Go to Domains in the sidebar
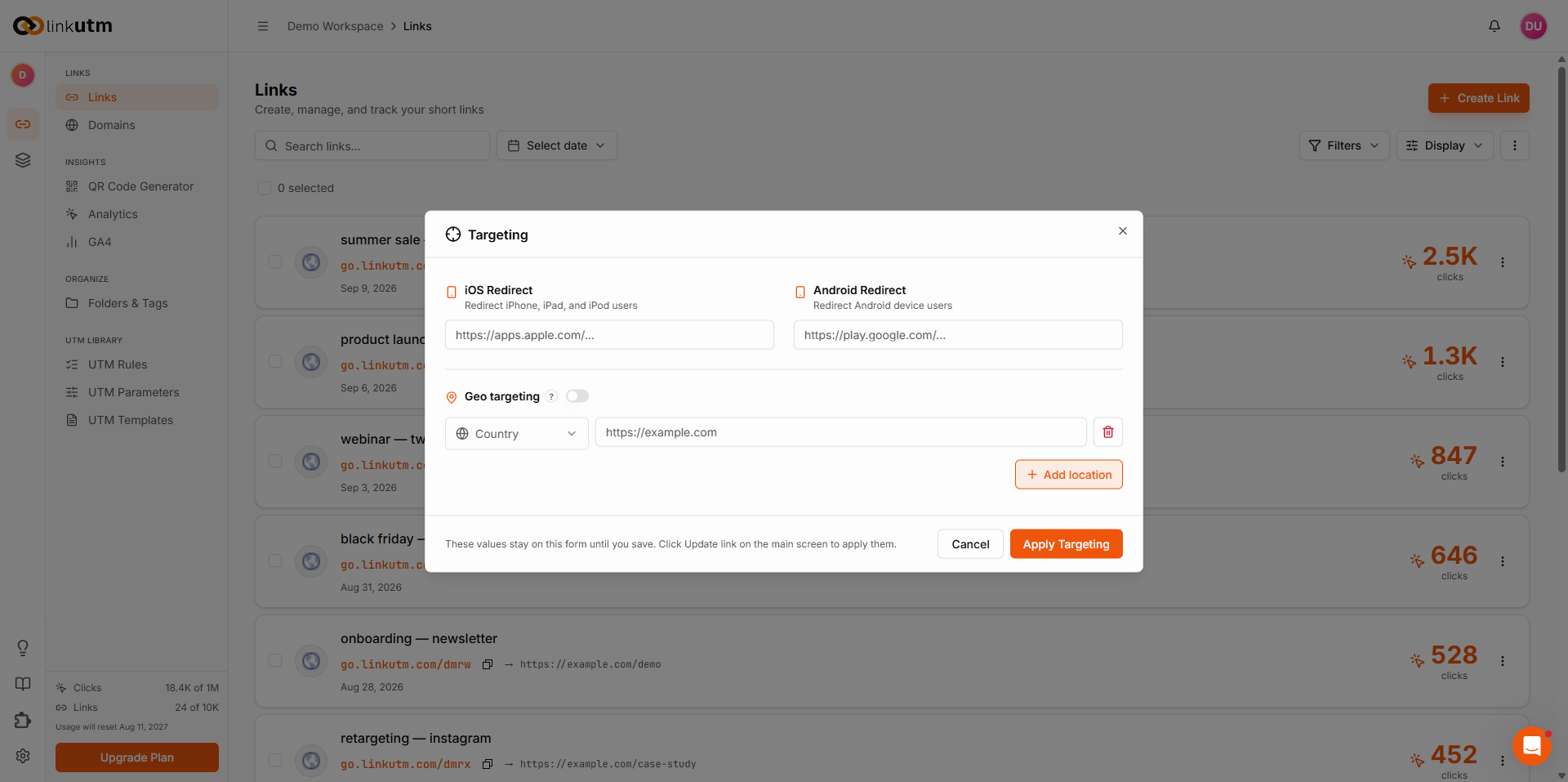The height and width of the screenshot is (782, 1568). click(137, 125)
